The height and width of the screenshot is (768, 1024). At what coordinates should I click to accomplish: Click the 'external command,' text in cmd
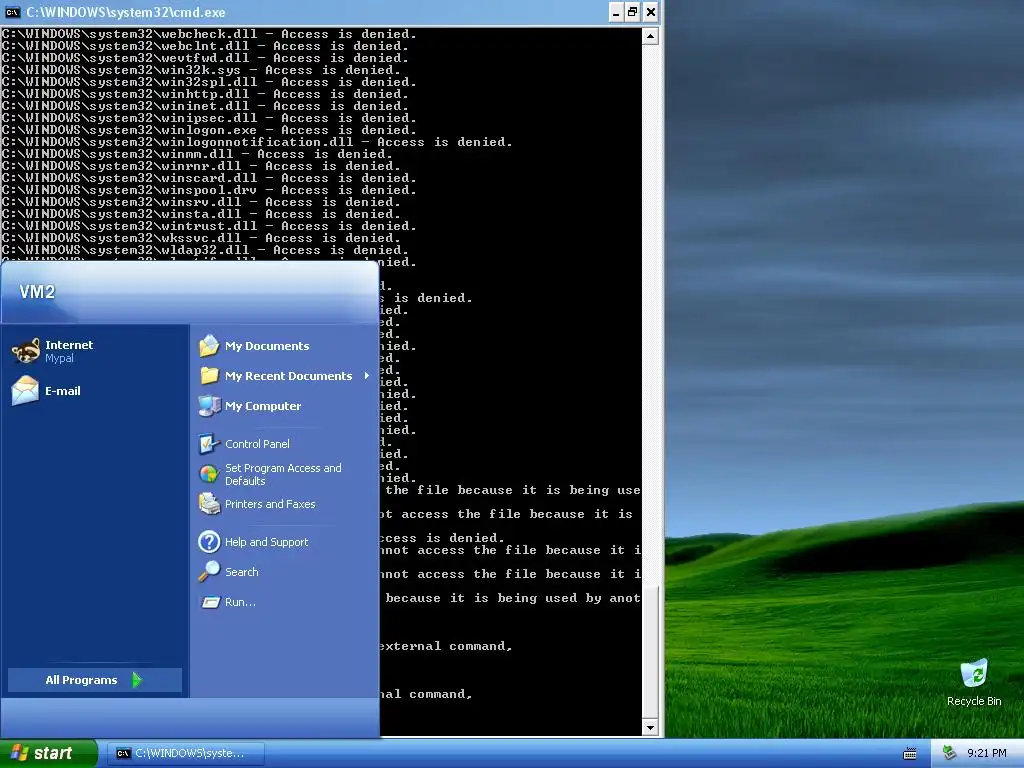[446, 646]
